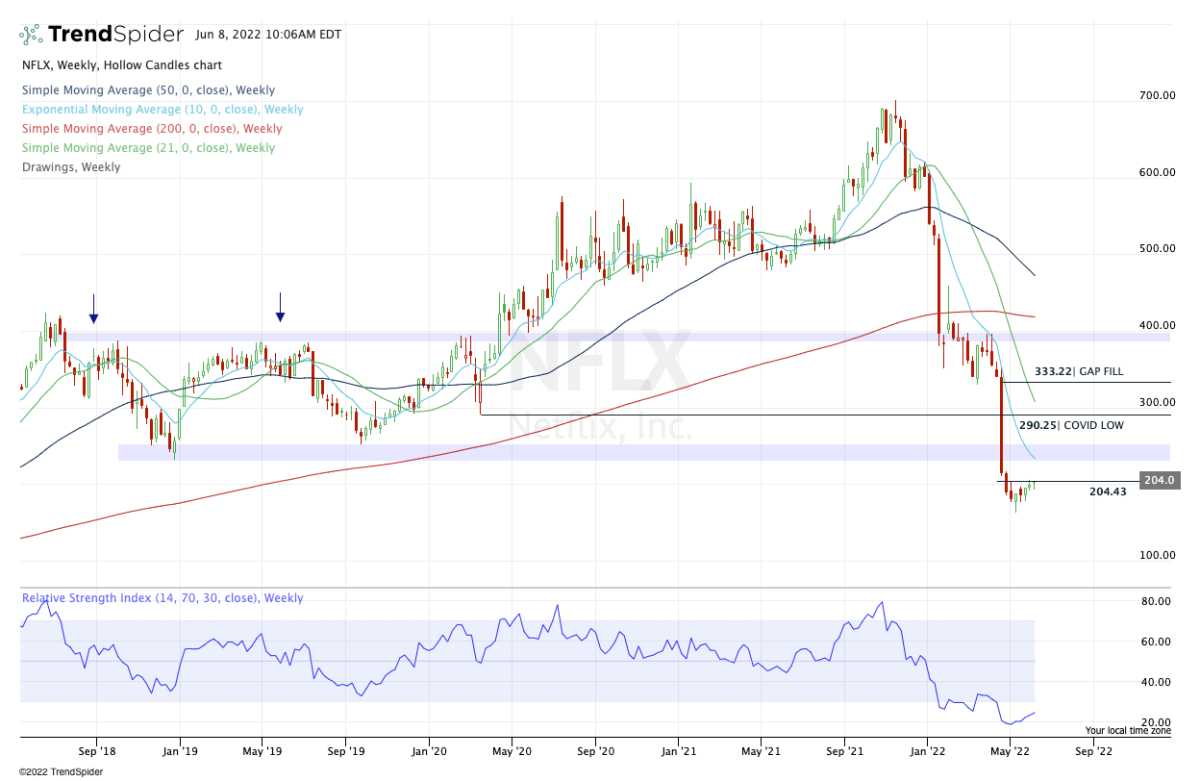Open the Relative Strength Index indicator label
Image resolution: width=1200 pixels, height=781 pixels.
pos(161,598)
